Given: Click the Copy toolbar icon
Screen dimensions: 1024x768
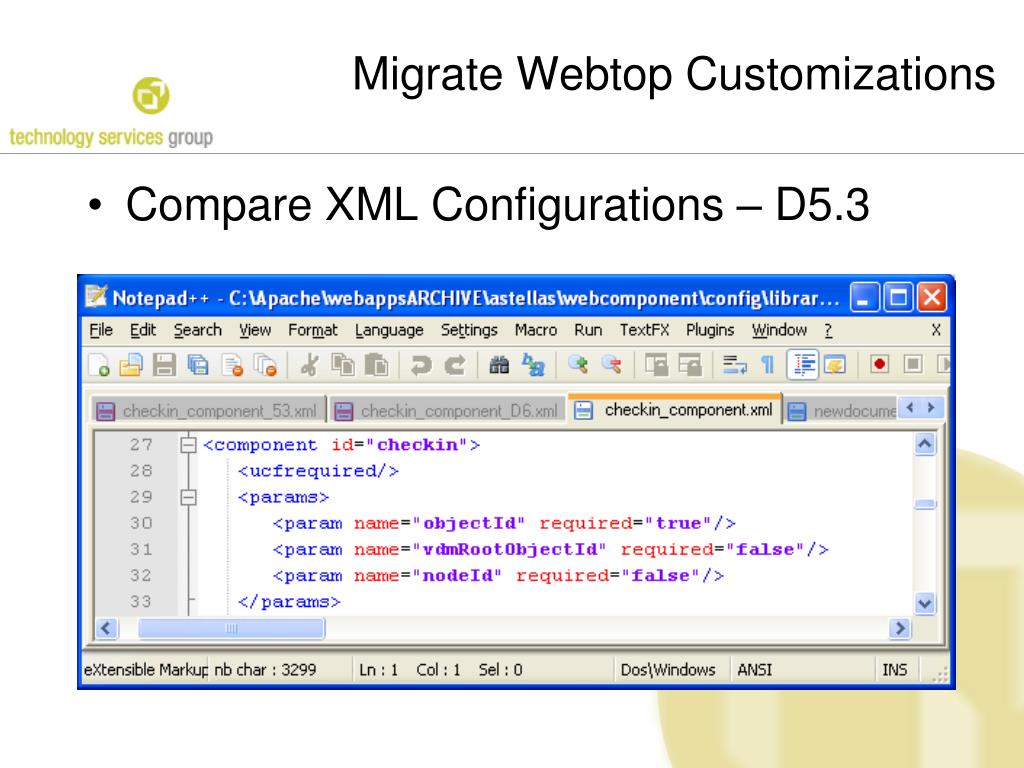Looking at the screenshot, I should pos(343,364).
